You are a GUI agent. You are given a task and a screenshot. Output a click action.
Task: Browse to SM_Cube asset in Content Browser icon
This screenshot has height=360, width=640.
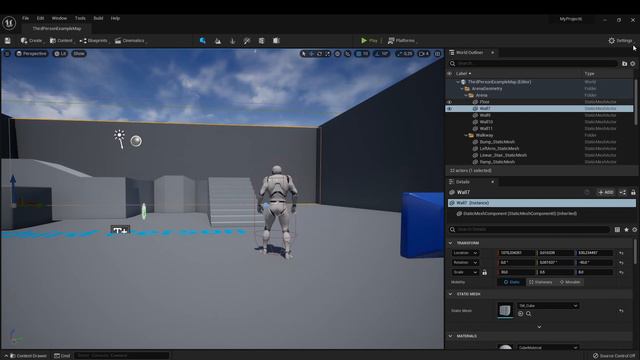point(529,313)
